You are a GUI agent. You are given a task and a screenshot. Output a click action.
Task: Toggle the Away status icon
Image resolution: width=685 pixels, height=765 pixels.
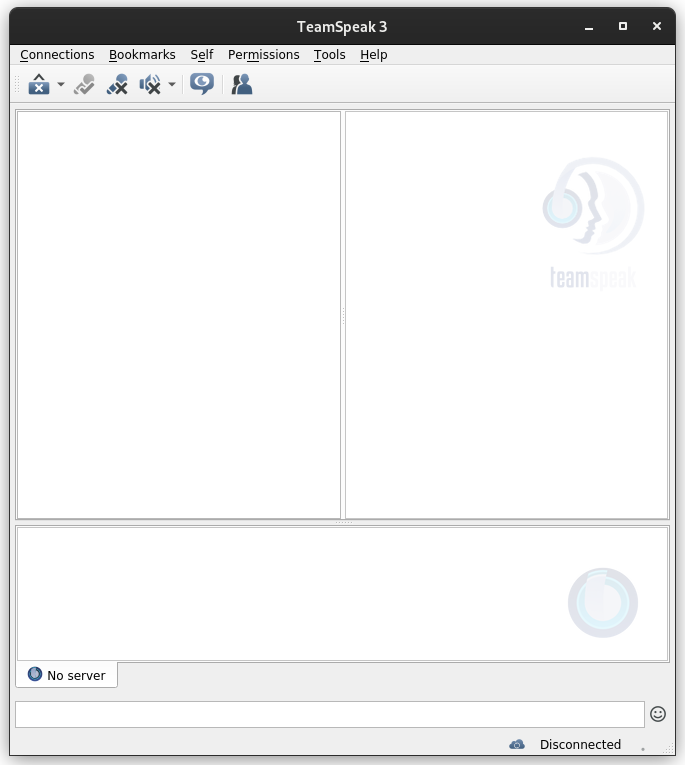[39, 84]
